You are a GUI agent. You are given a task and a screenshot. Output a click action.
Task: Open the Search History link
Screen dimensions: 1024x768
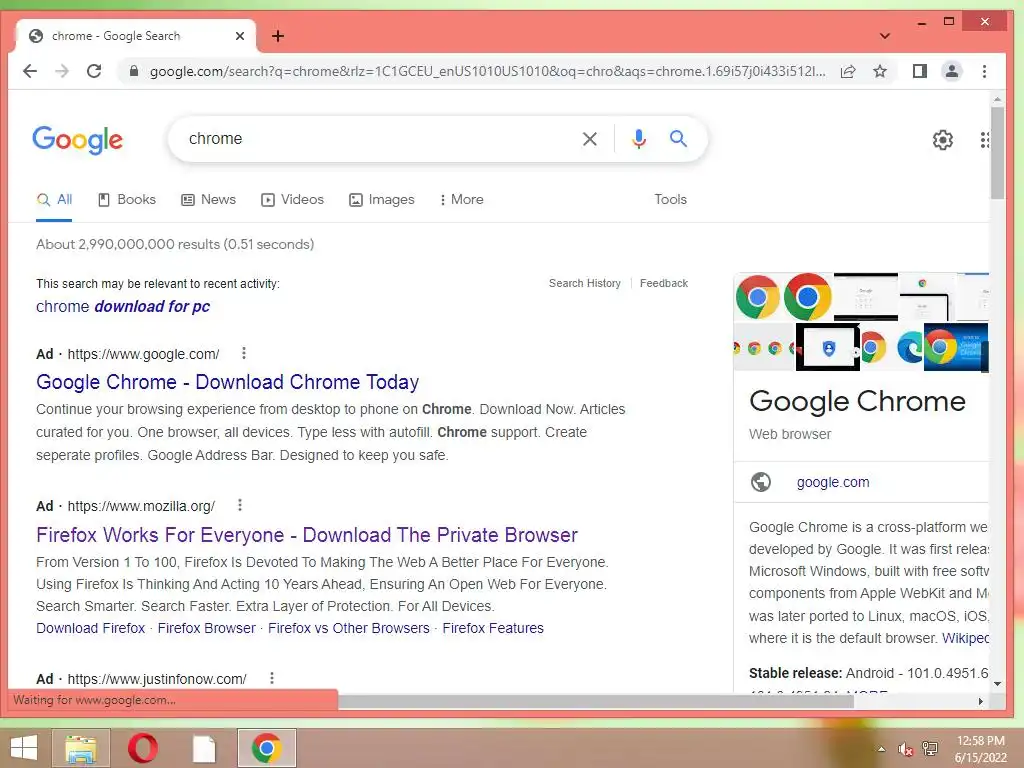point(584,283)
